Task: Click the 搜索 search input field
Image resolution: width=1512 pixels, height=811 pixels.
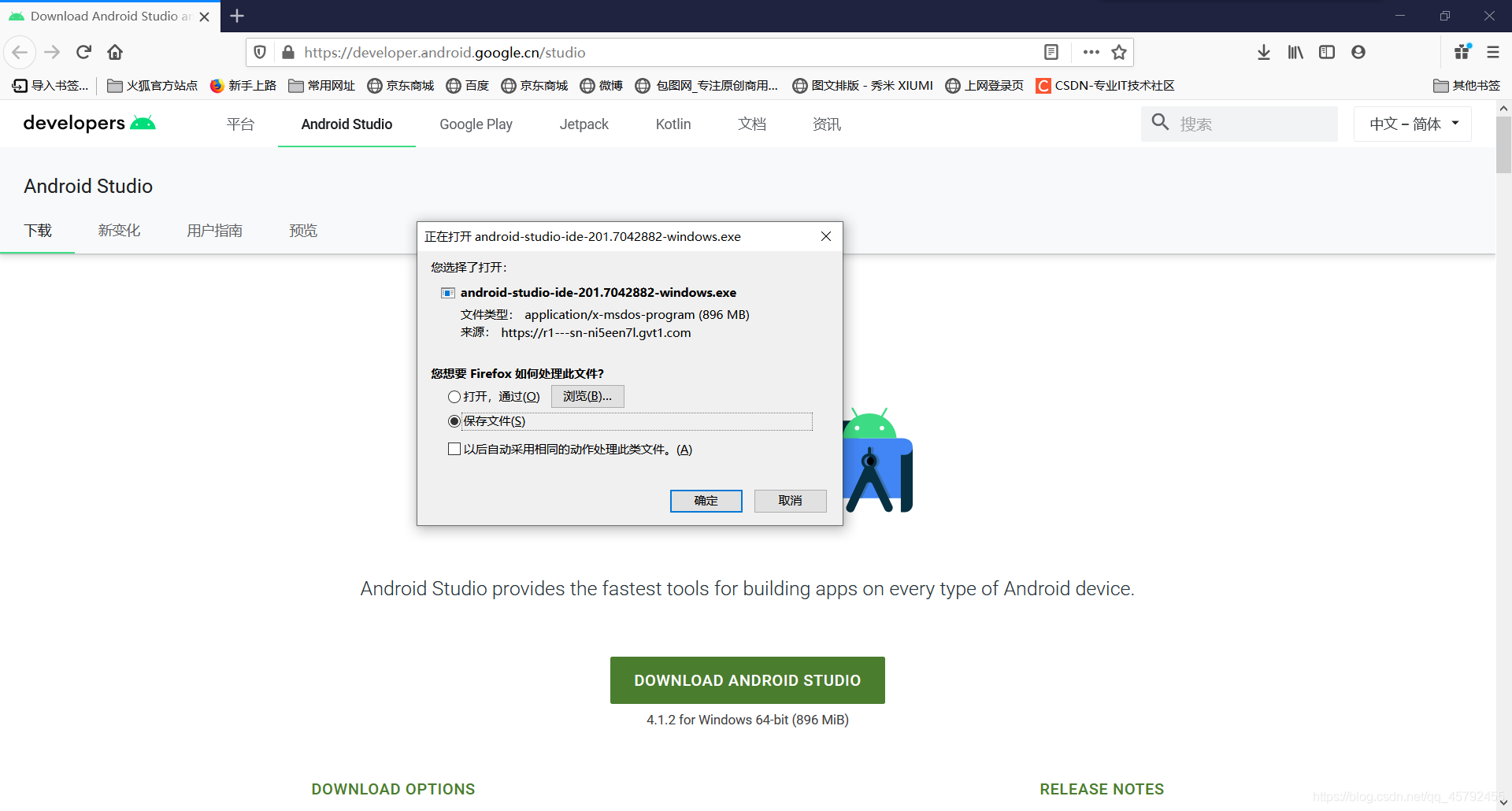Action: pos(1240,124)
